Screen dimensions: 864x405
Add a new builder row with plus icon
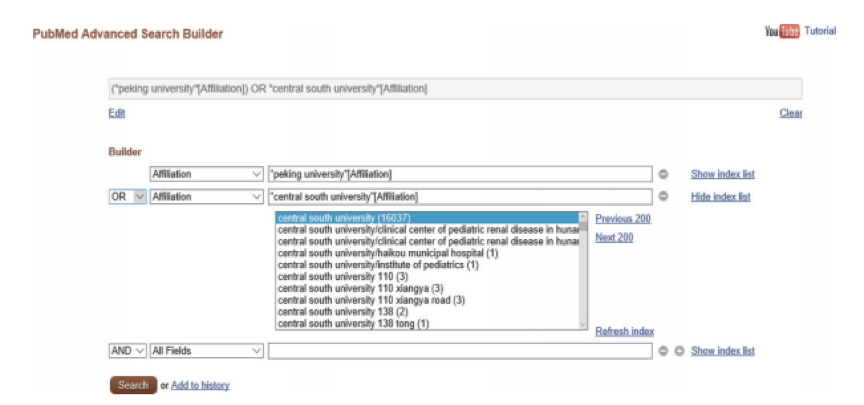[x=679, y=351]
